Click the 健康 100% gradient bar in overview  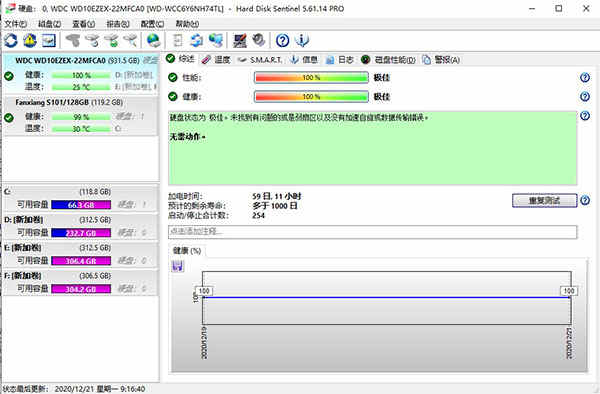[x=311, y=96]
